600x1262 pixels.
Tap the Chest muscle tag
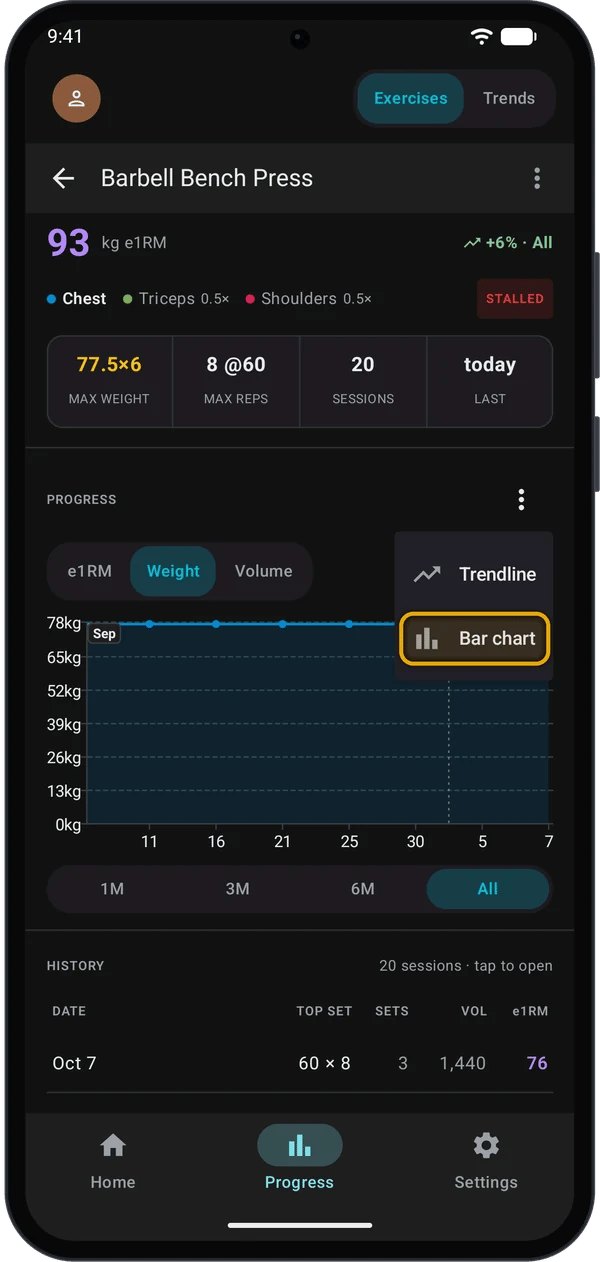pyautogui.click(x=77, y=299)
